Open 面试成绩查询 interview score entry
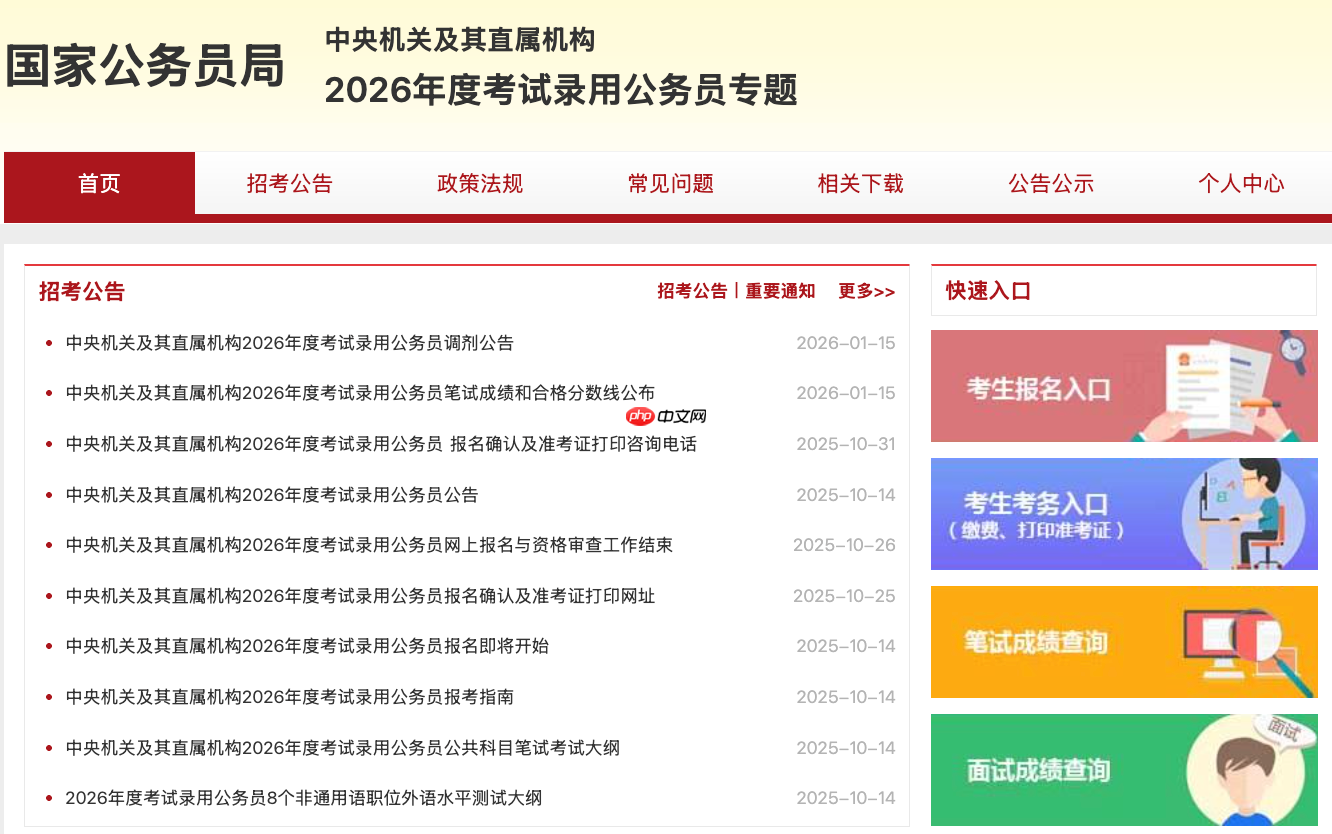The height and width of the screenshot is (834, 1332). [x=1124, y=770]
